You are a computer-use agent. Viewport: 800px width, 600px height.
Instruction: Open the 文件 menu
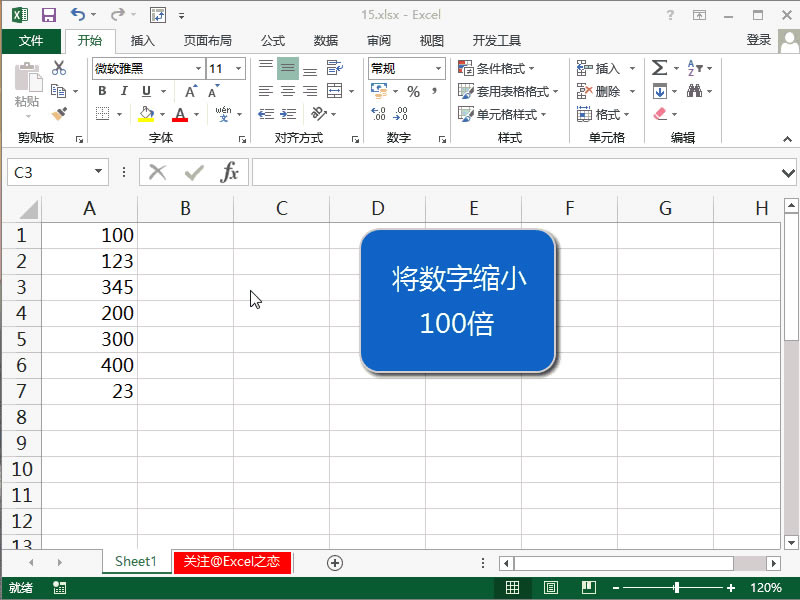[x=31, y=41]
